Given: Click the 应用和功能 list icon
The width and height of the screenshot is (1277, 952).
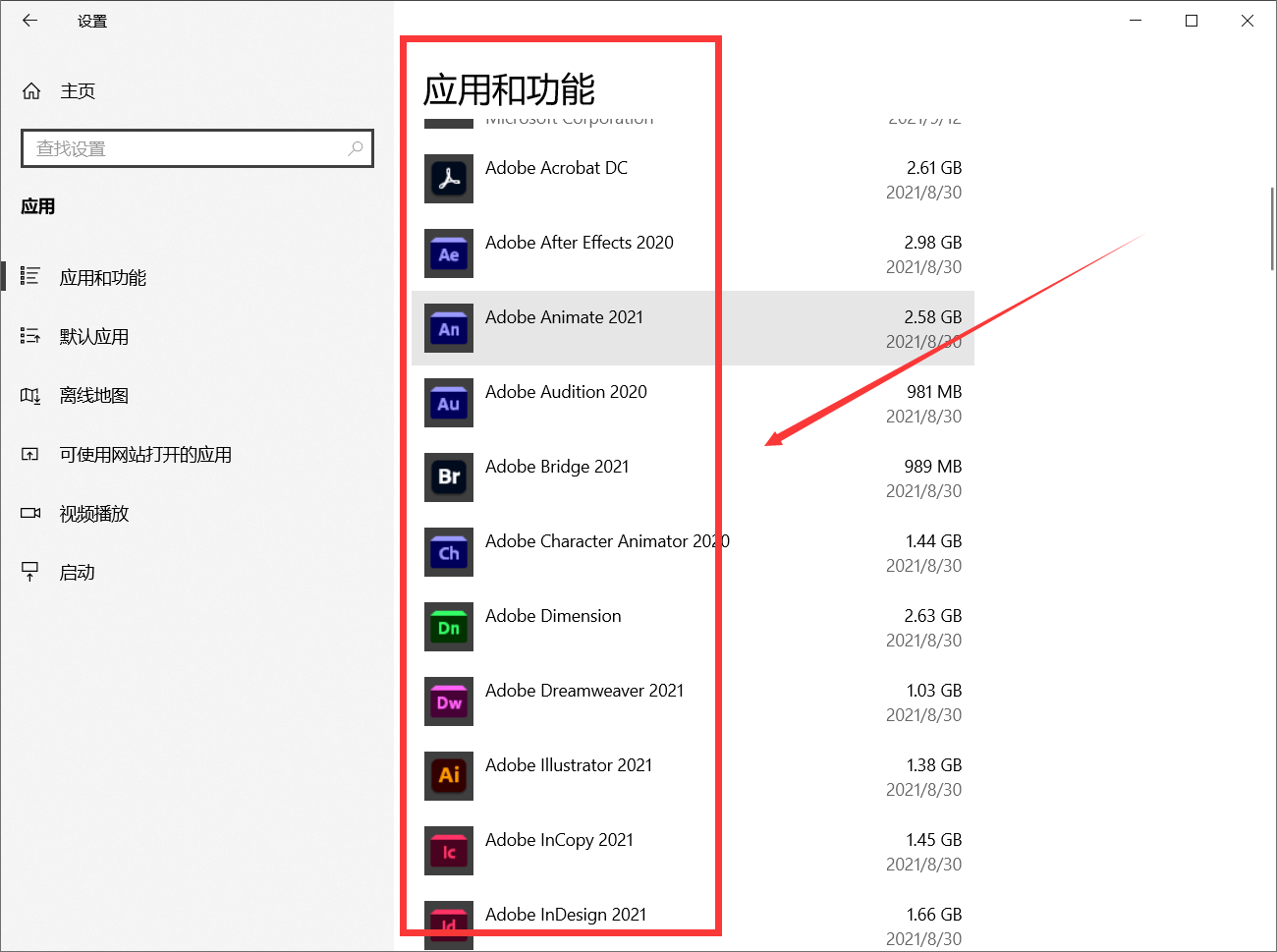Looking at the screenshot, I should 30,277.
